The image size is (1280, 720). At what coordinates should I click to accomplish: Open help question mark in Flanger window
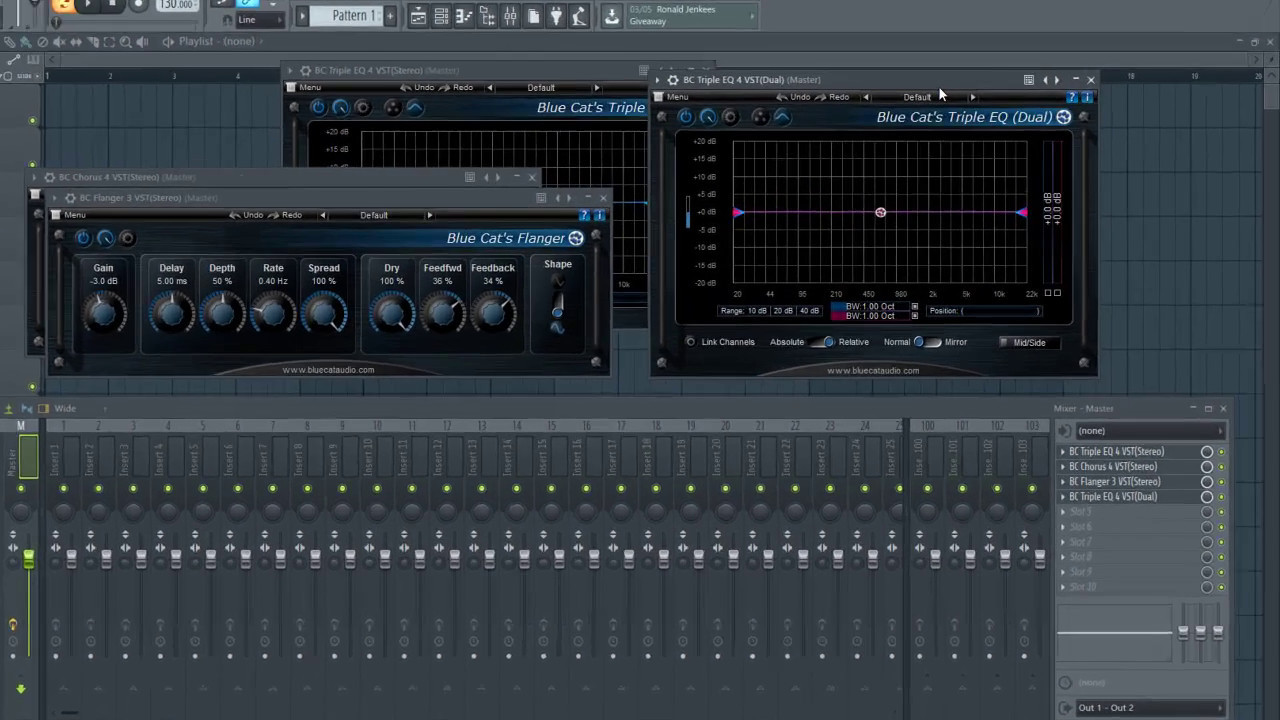click(584, 215)
